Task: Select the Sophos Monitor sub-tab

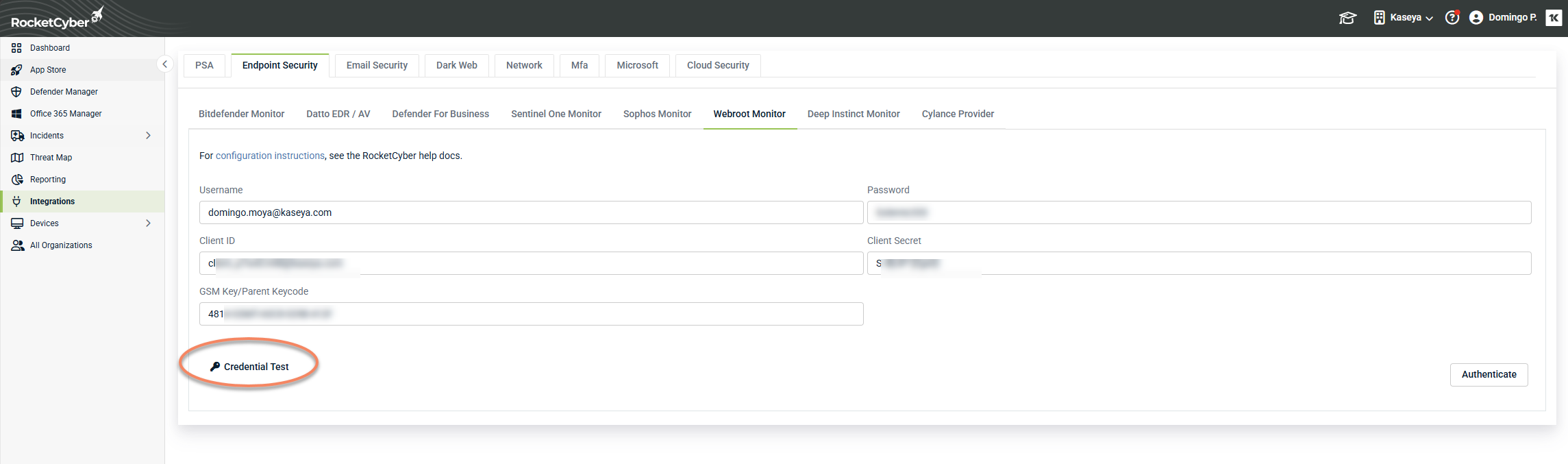Action: coord(657,114)
